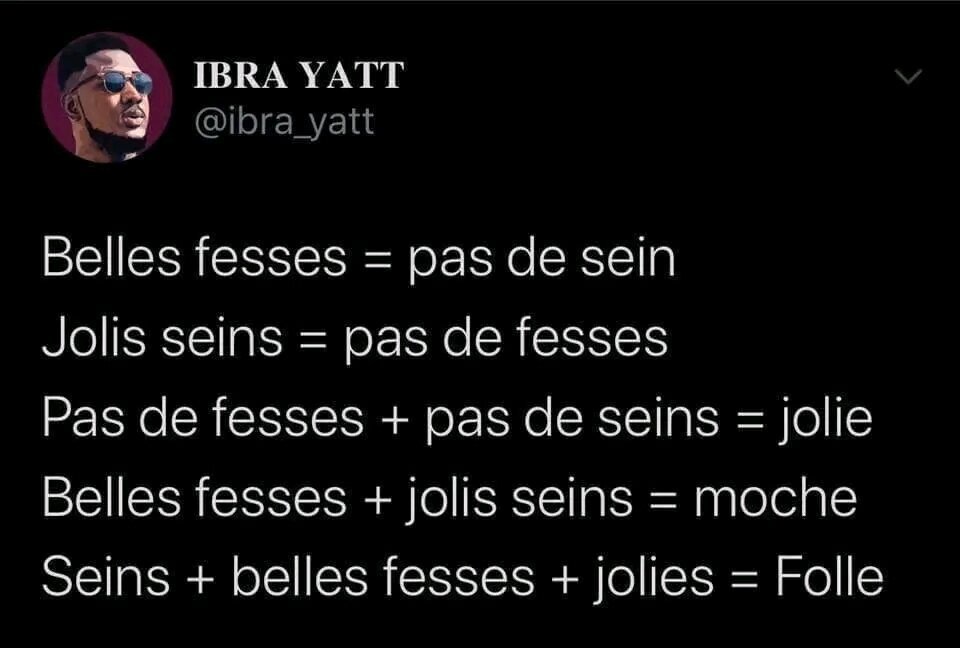Click the equals sign in the first line
This screenshot has height=648, width=960.
coord(378,261)
